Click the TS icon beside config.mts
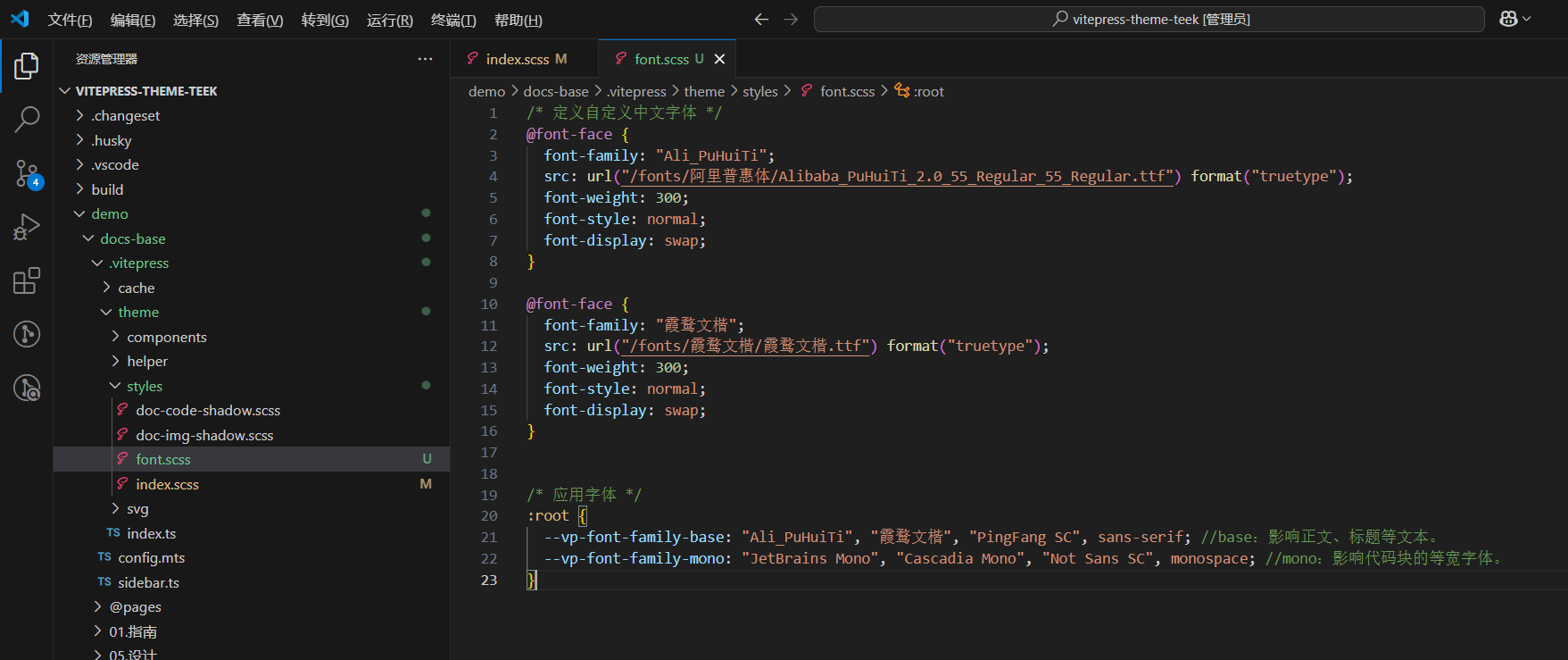Viewport: 1568px width, 660px height. click(x=104, y=557)
